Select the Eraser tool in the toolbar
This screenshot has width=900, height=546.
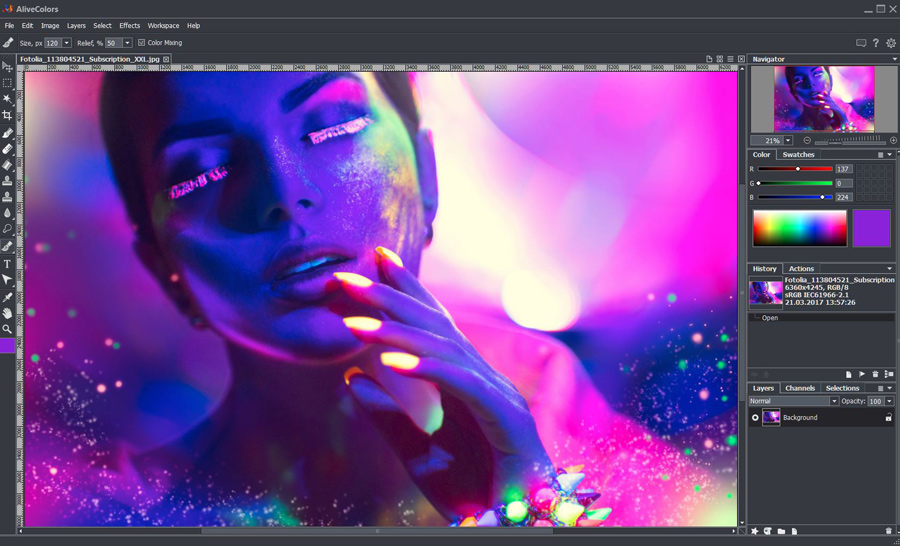pyautogui.click(x=7, y=149)
